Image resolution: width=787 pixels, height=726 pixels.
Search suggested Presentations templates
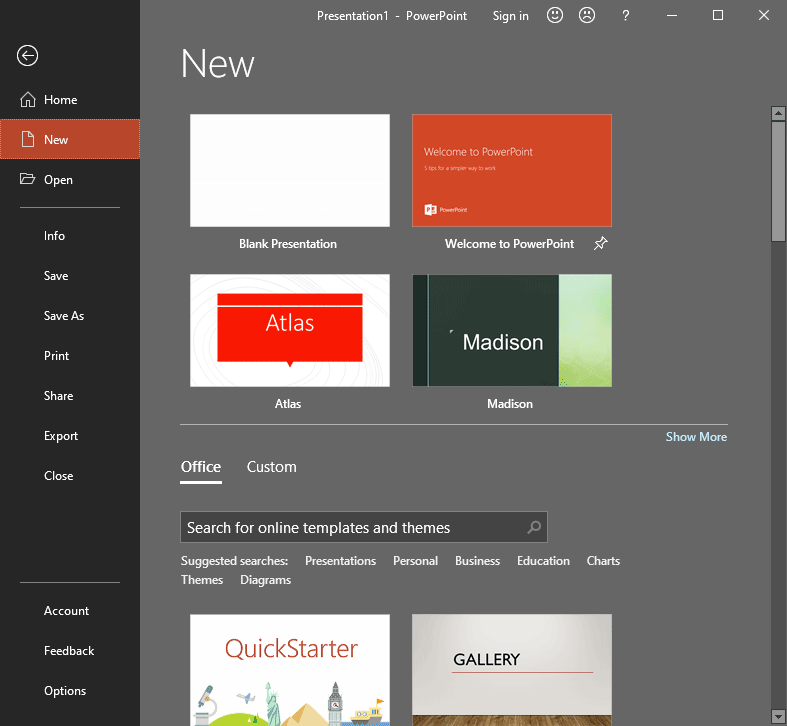coord(340,561)
